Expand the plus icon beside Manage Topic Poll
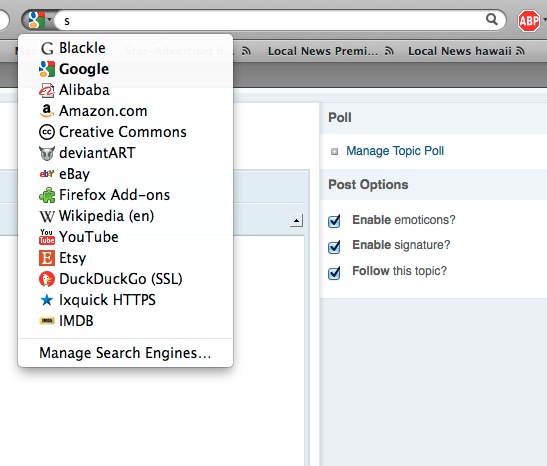Image resolution: width=547 pixels, height=466 pixels. [334, 152]
